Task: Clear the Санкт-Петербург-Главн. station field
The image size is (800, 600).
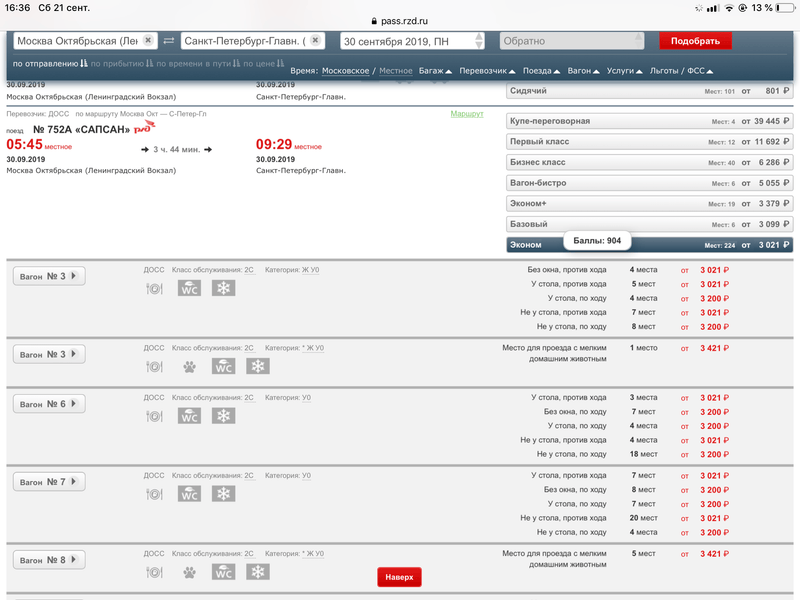Action: [x=315, y=41]
